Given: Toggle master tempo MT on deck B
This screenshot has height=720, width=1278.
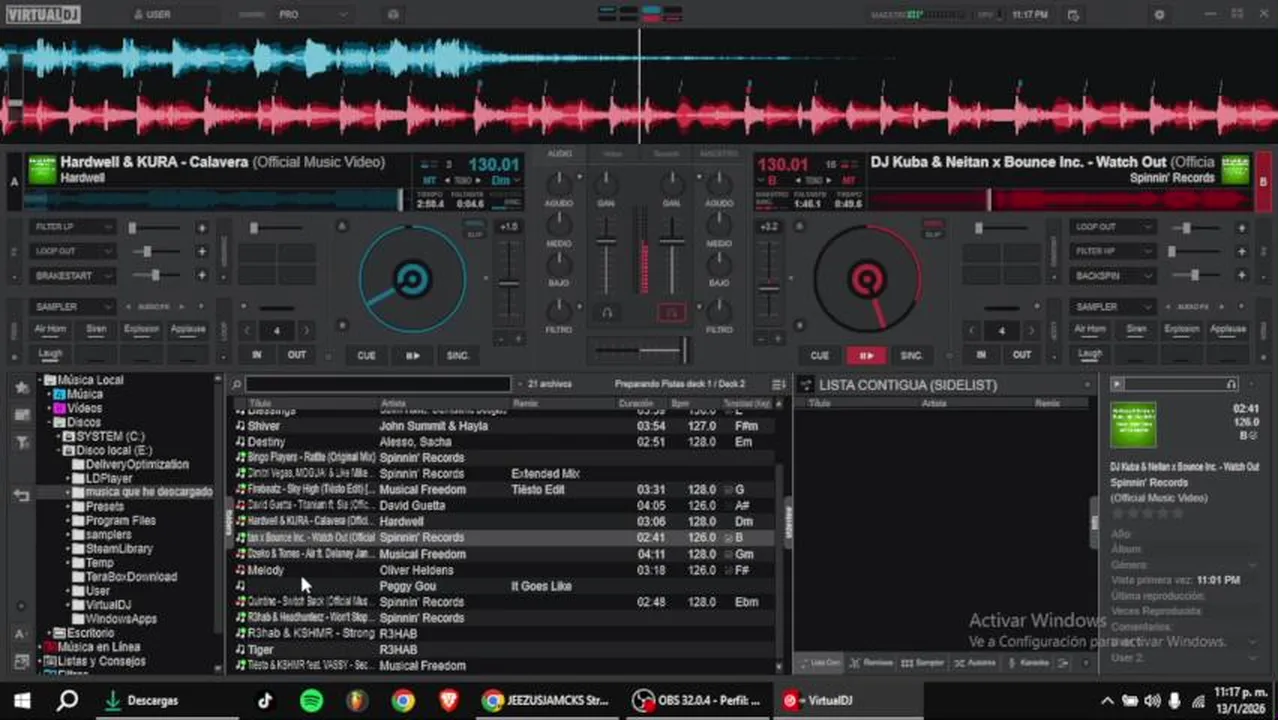Looking at the screenshot, I should (x=849, y=181).
